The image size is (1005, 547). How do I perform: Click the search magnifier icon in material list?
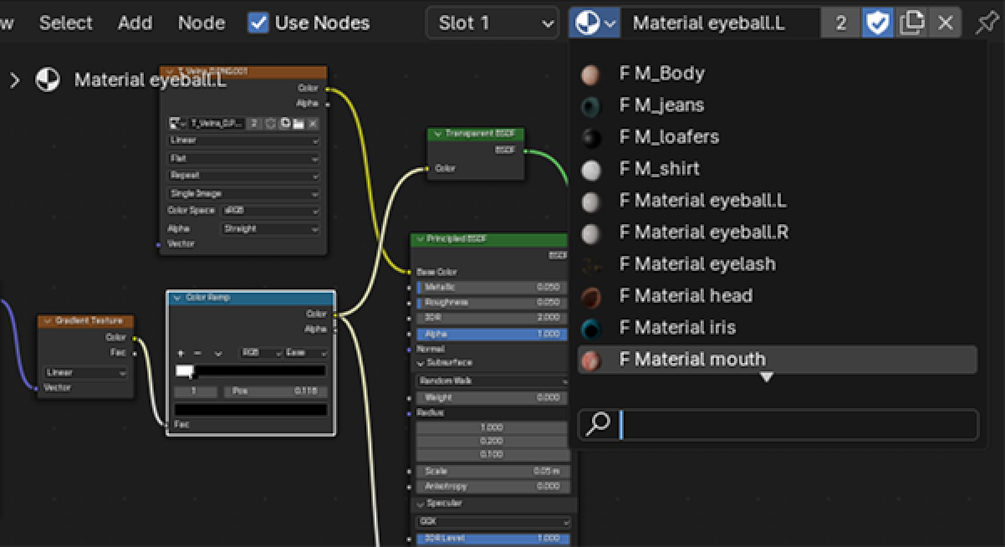[599, 424]
